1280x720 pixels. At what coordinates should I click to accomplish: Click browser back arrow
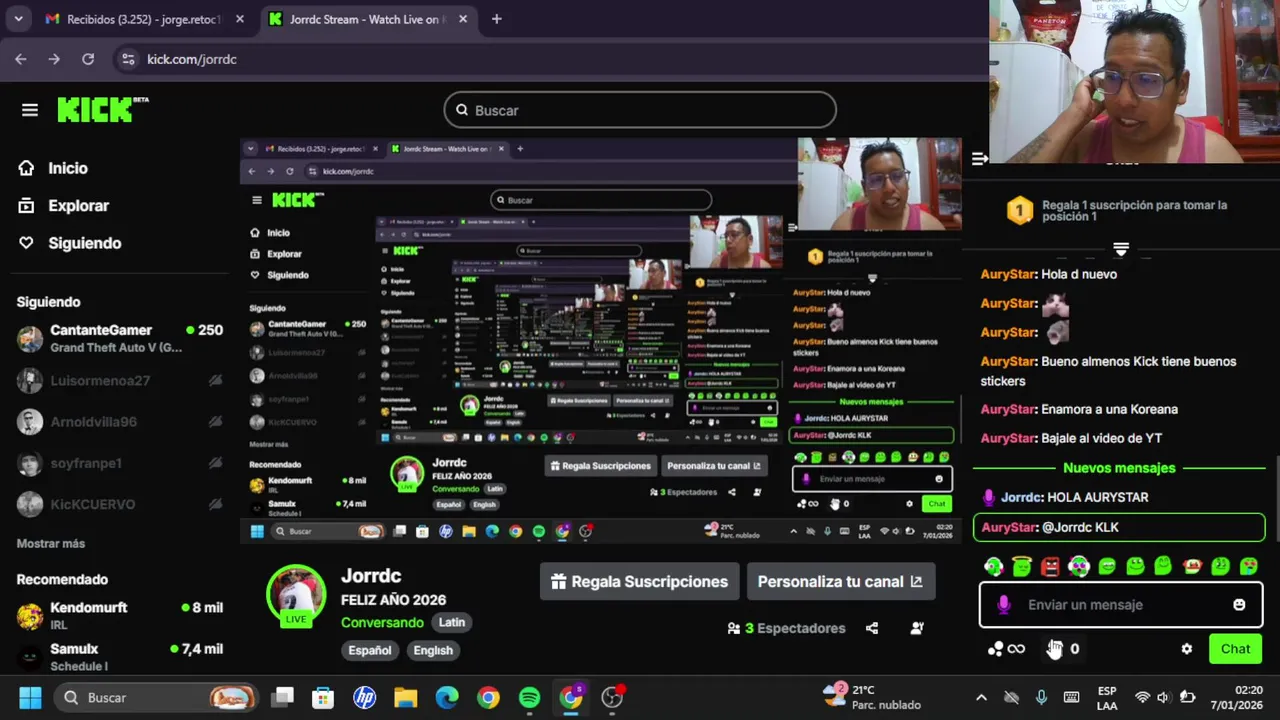tap(21, 59)
